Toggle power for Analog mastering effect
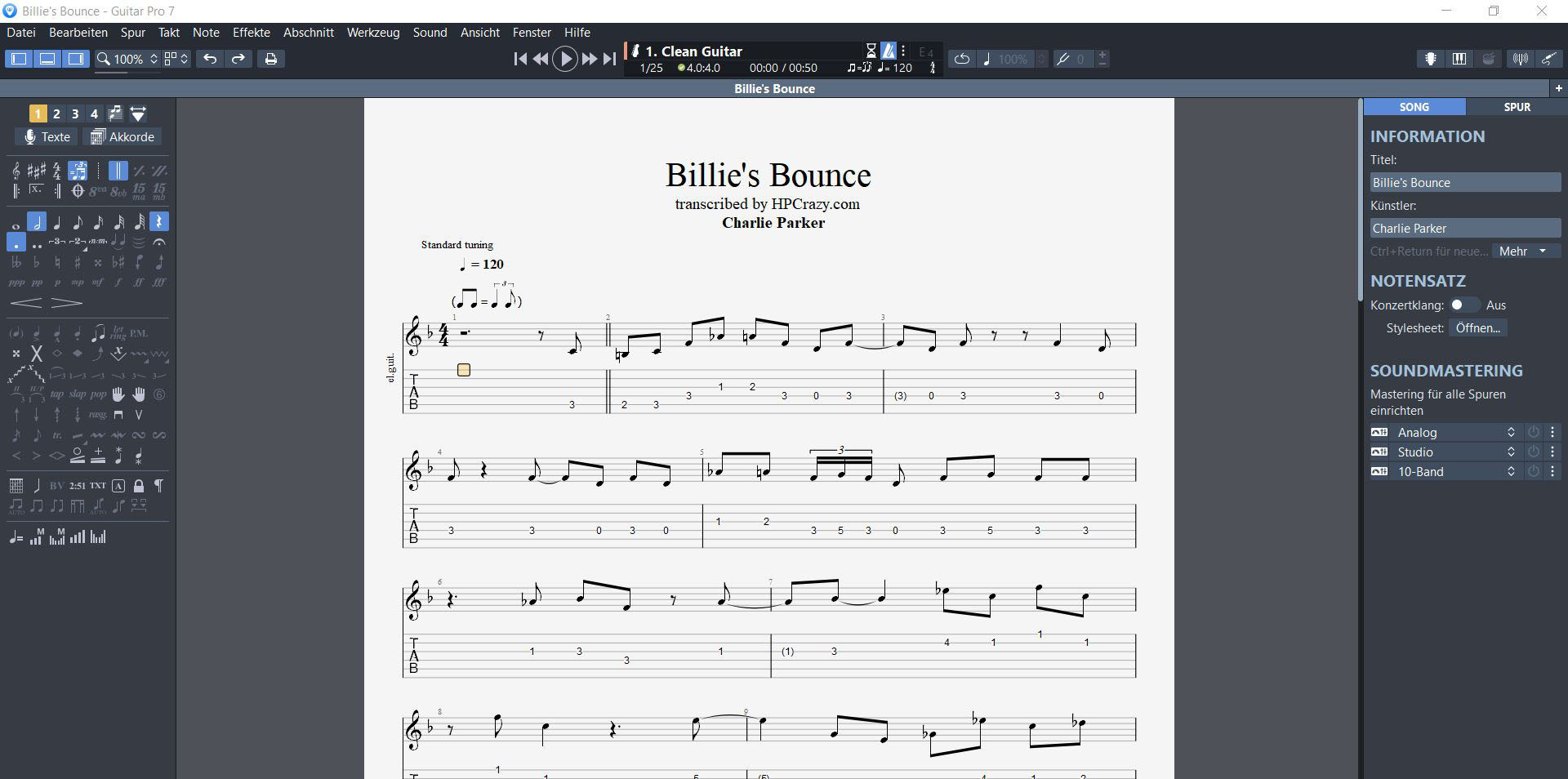The image size is (1568, 779). coord(1534,432)
